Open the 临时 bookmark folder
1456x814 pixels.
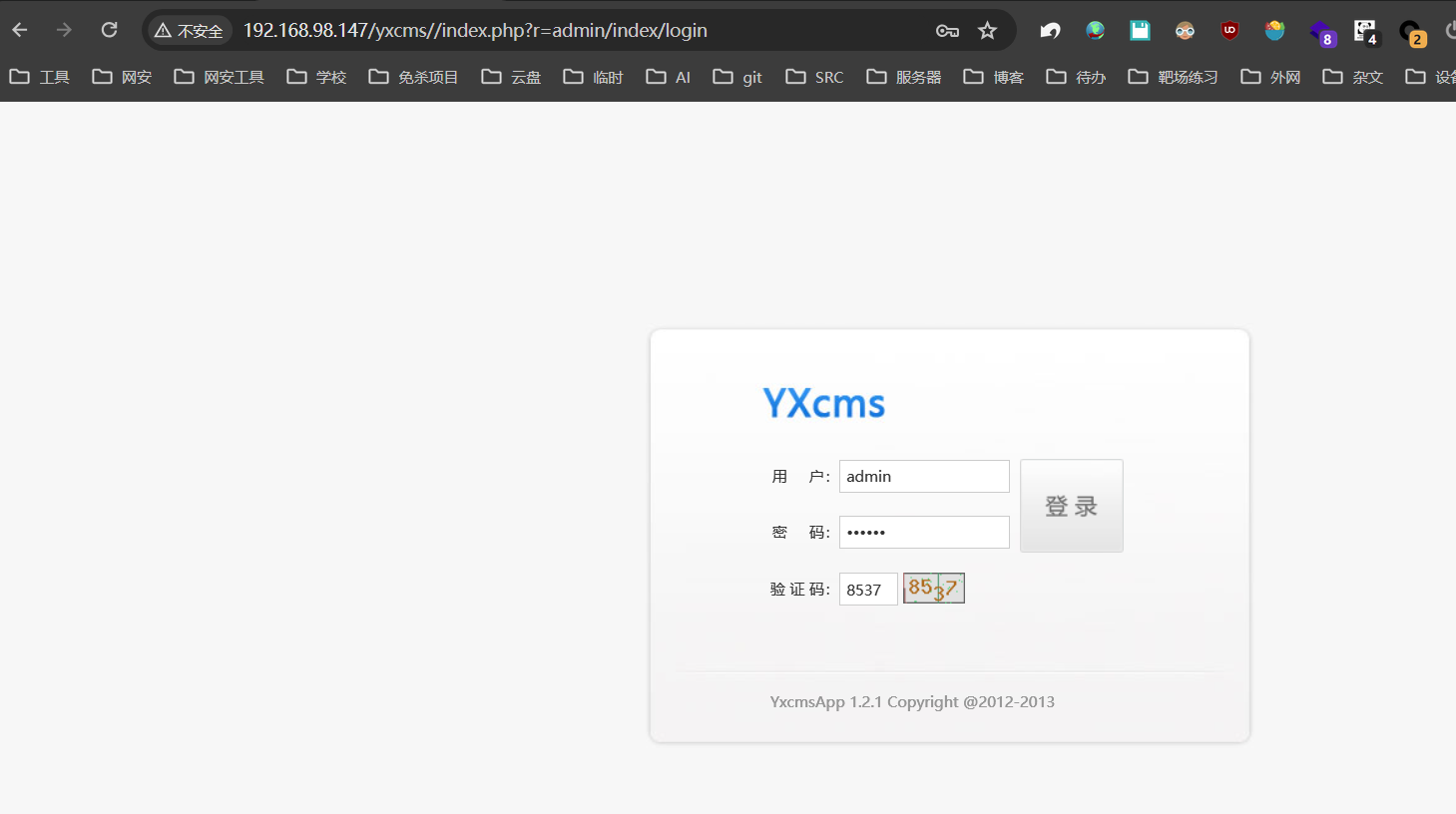coord(593,77)
